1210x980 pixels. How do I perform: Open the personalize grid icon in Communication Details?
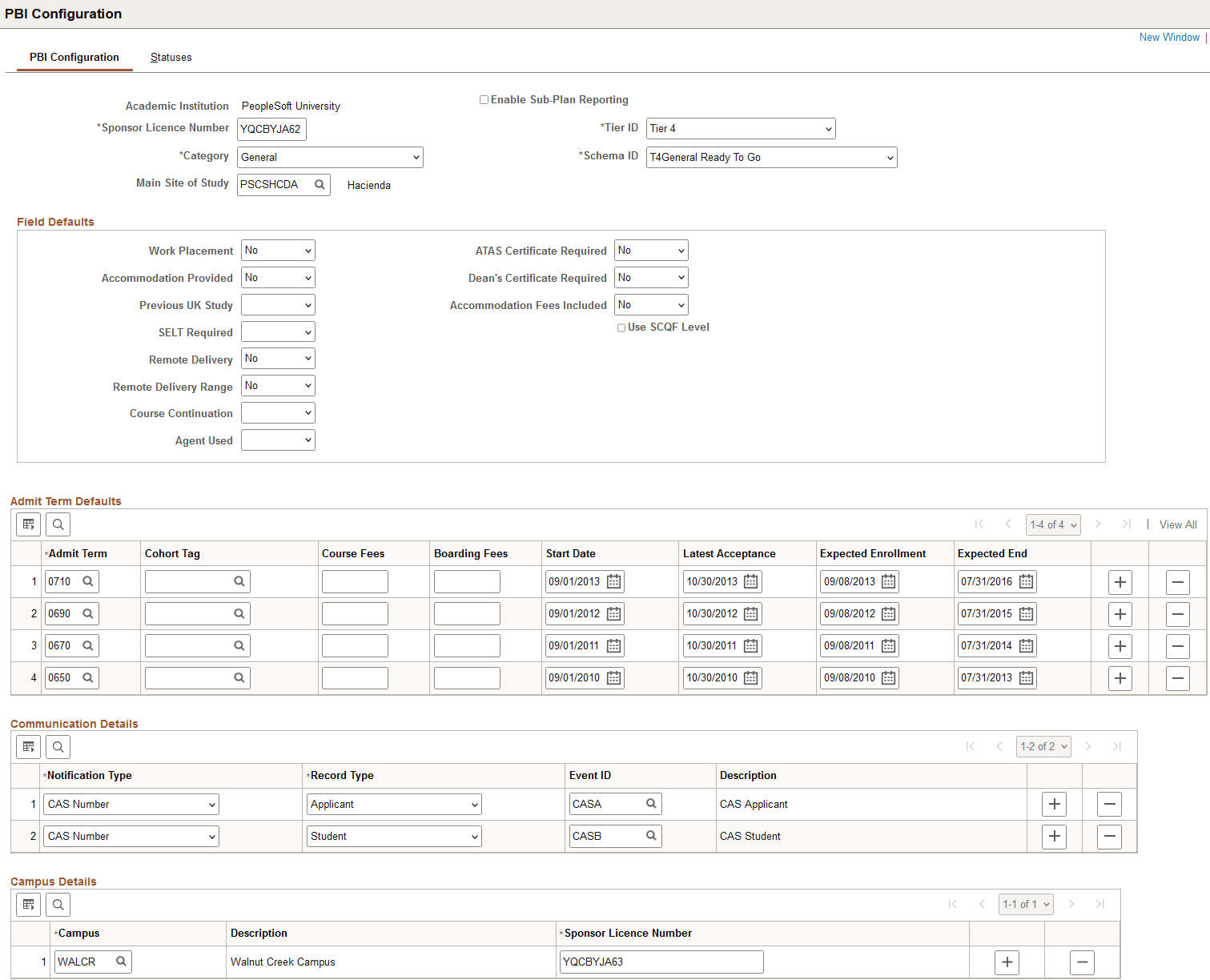(x=28, y=746)
